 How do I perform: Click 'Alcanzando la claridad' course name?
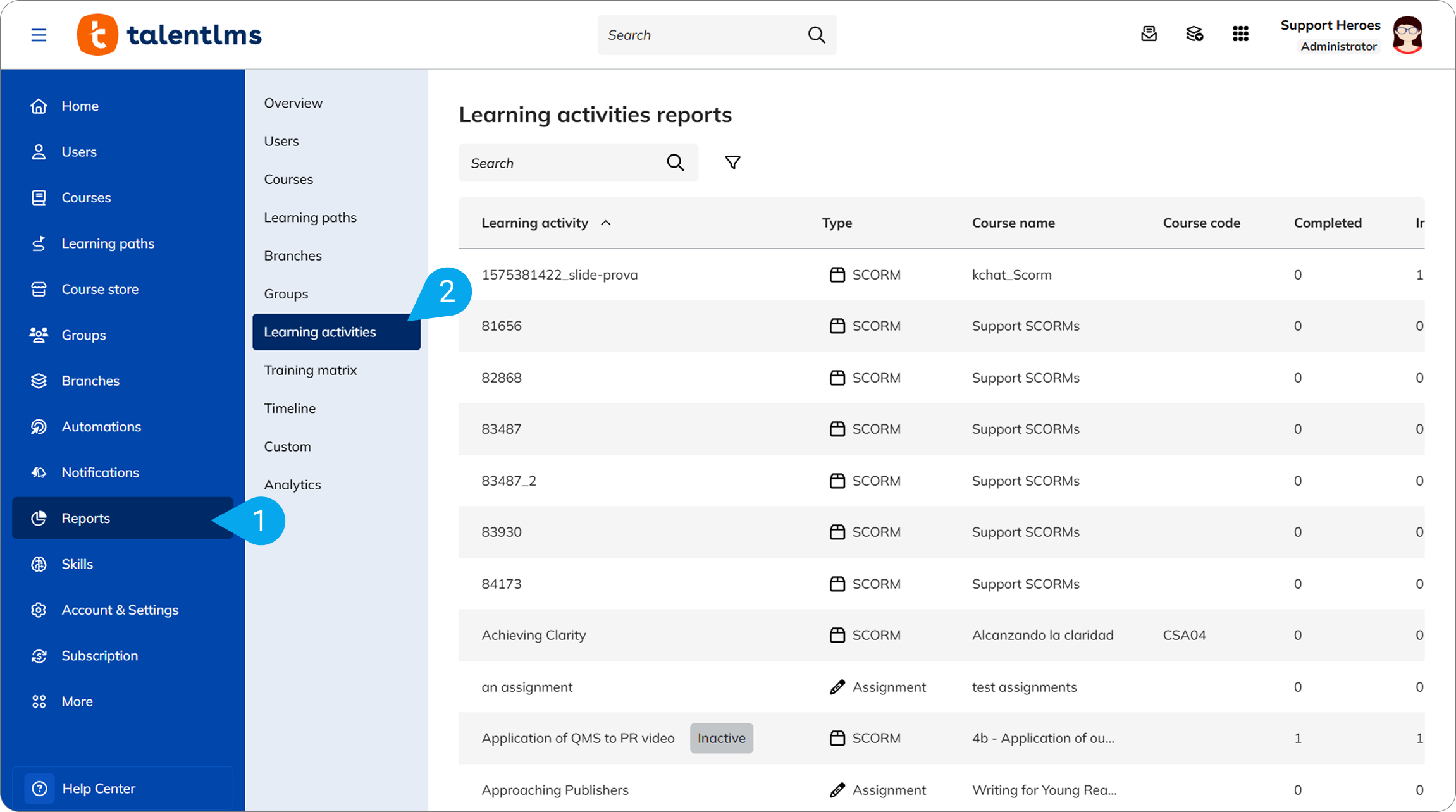(1043, 635)
